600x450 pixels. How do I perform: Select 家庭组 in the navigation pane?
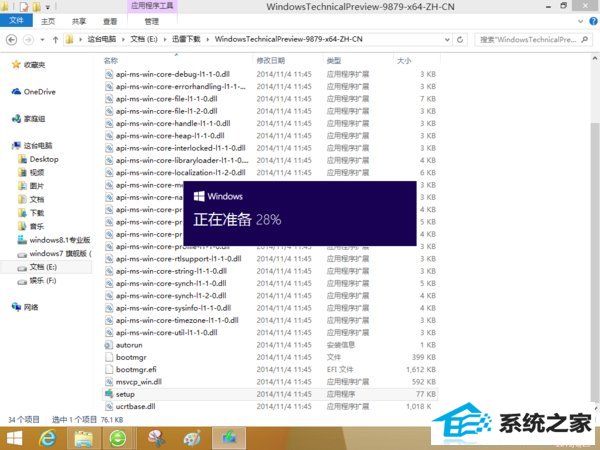[x=34, y=119]
